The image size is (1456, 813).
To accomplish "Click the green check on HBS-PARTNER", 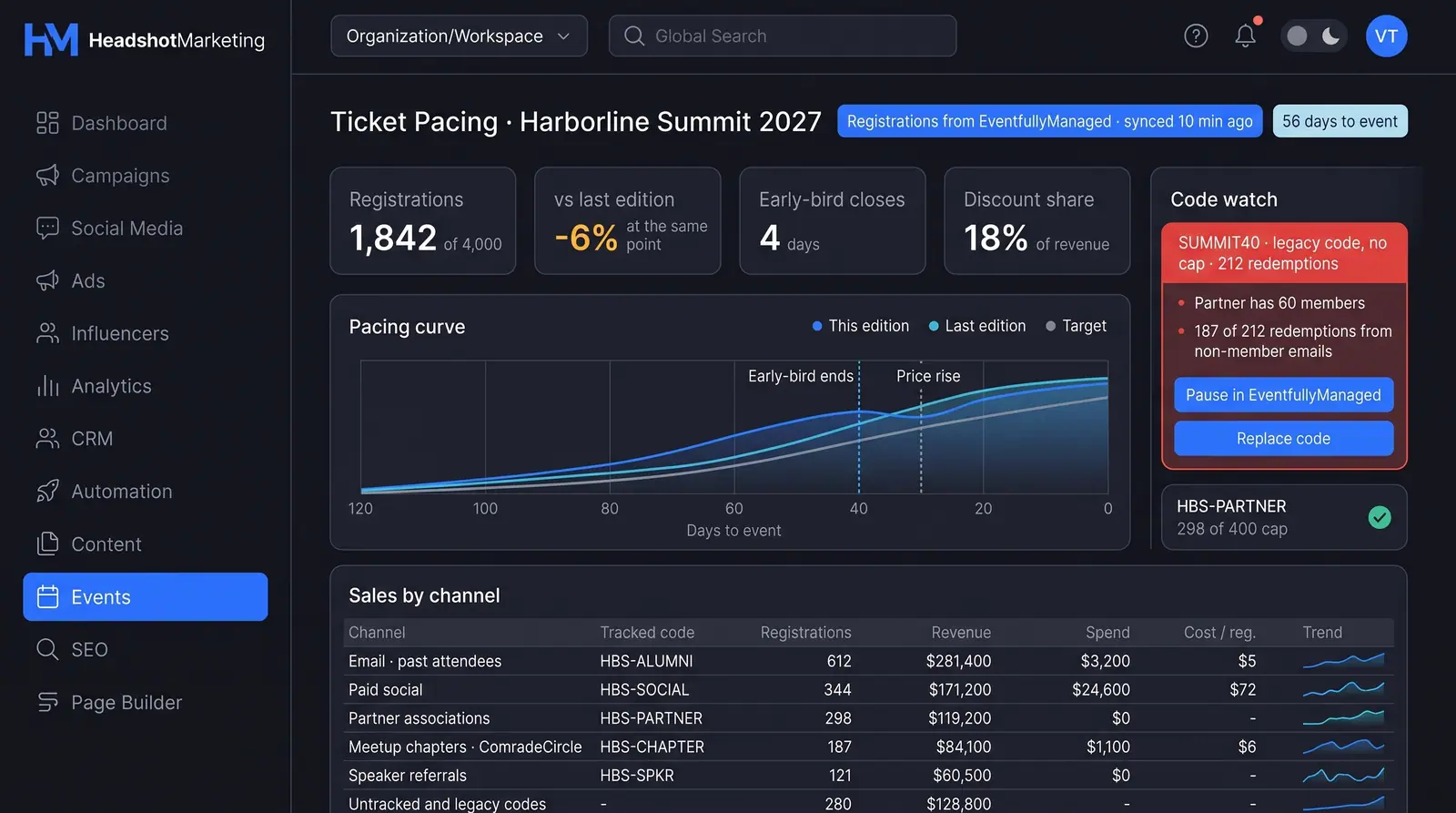I will 1380,517.
